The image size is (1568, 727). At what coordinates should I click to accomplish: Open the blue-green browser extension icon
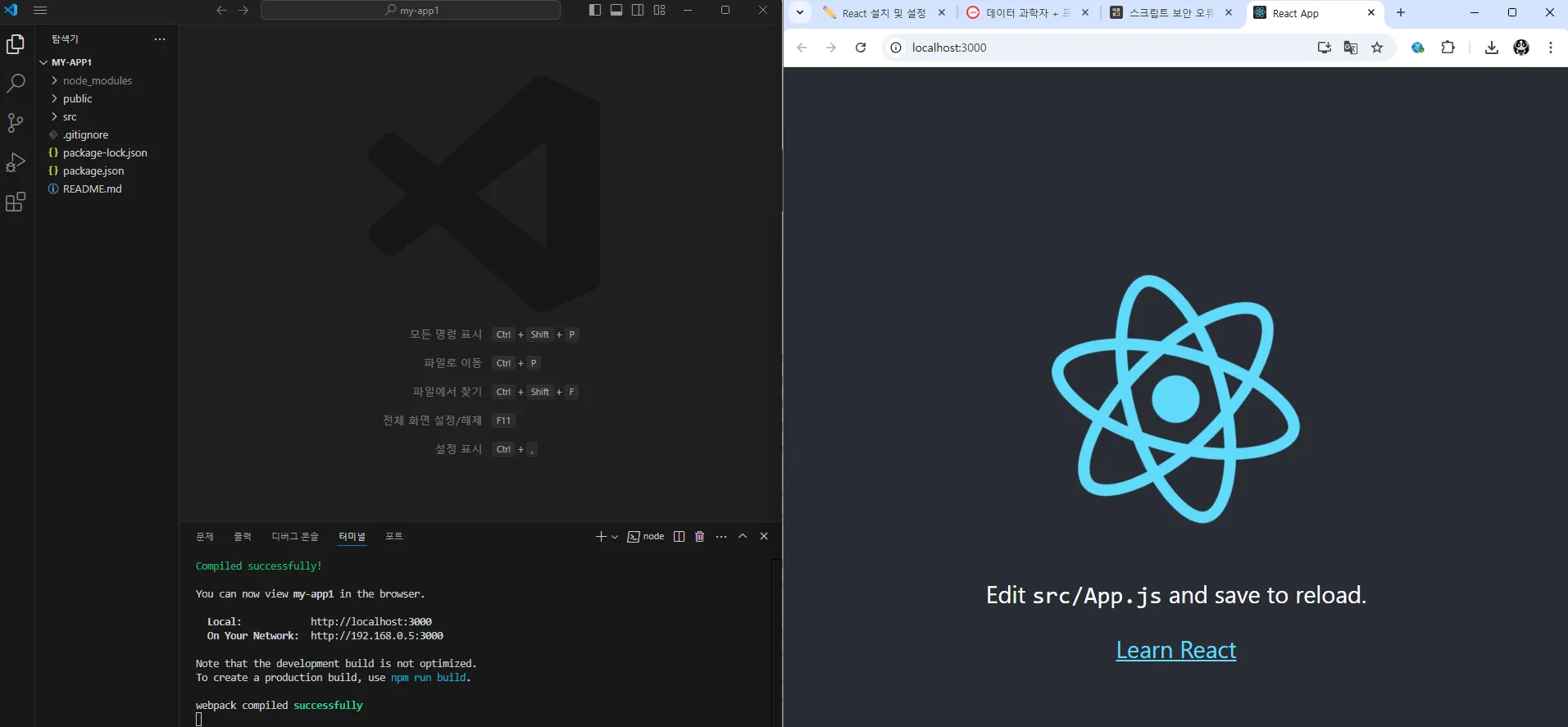tap(1418, 48)
